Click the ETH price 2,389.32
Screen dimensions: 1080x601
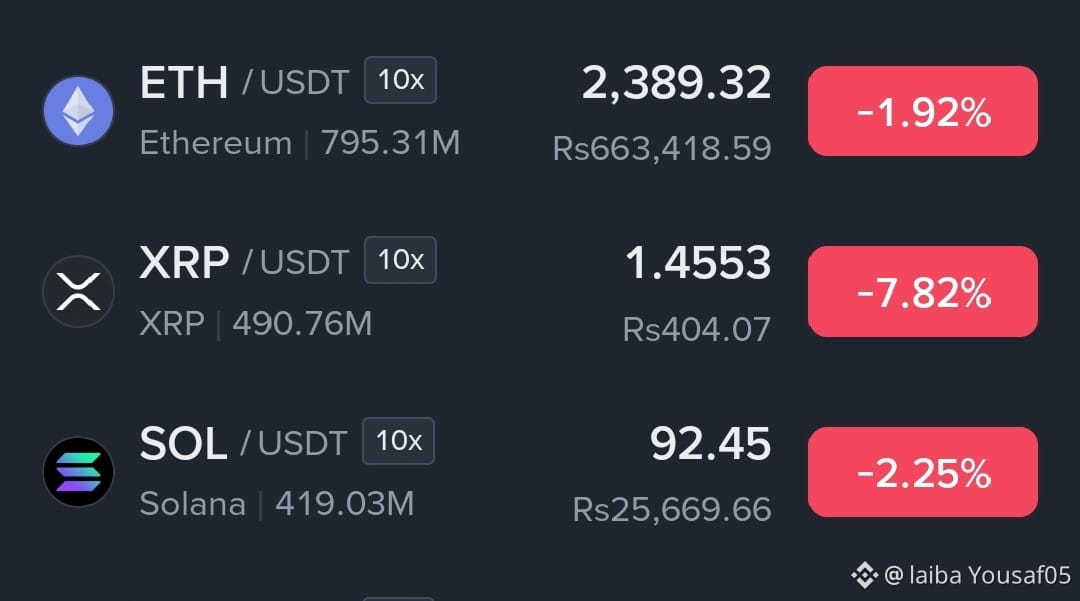676,83
